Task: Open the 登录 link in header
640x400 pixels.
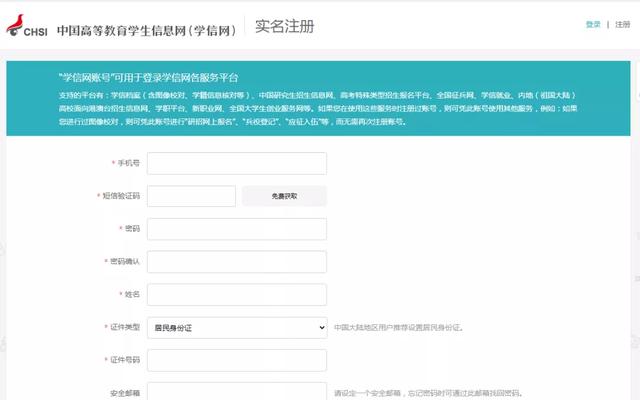Action: coord(593,24)
